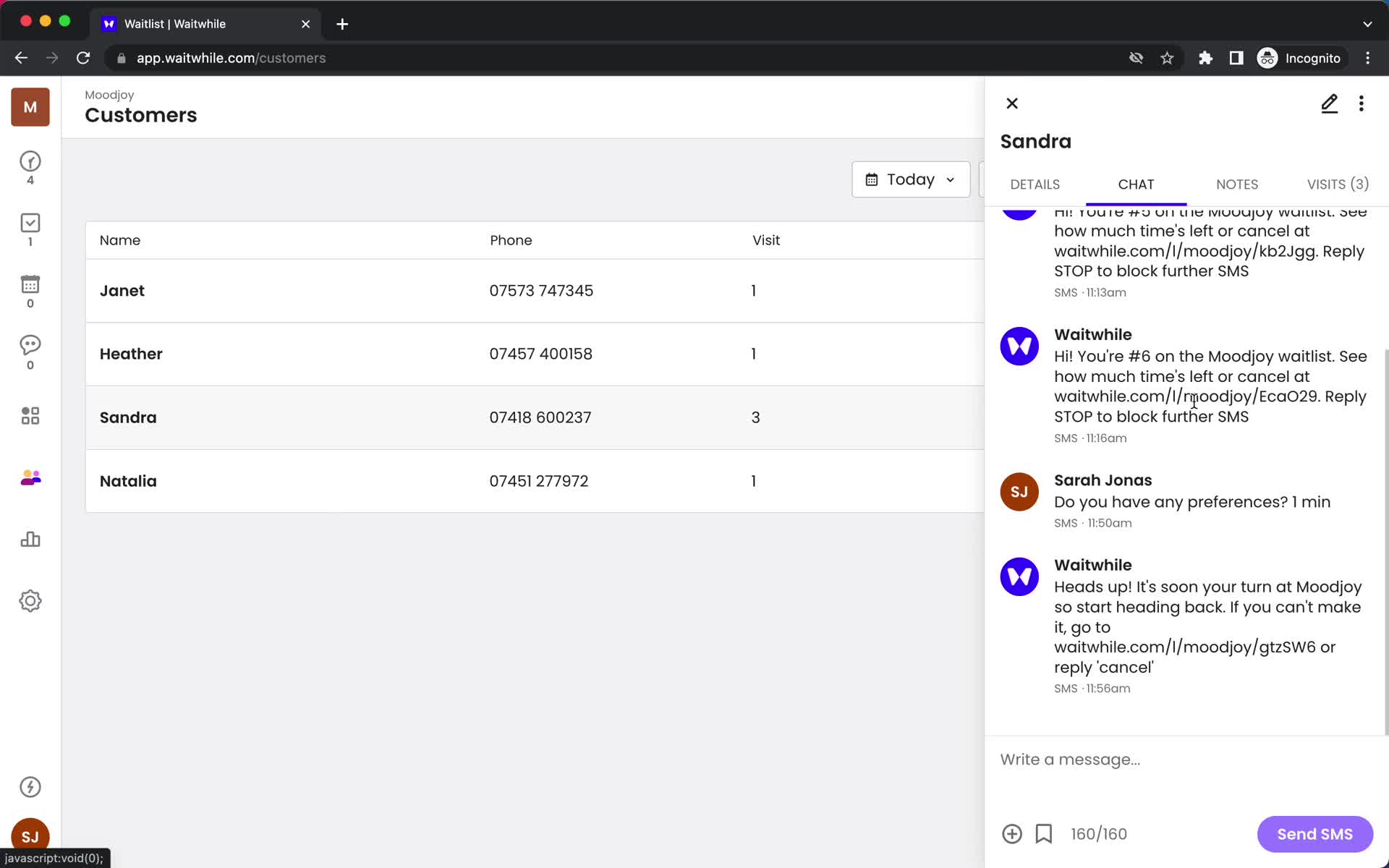The height and width of the screenshot is (868, 1389).
Task: Reload the Waitwhile page
Action: (x=83, y=58)
